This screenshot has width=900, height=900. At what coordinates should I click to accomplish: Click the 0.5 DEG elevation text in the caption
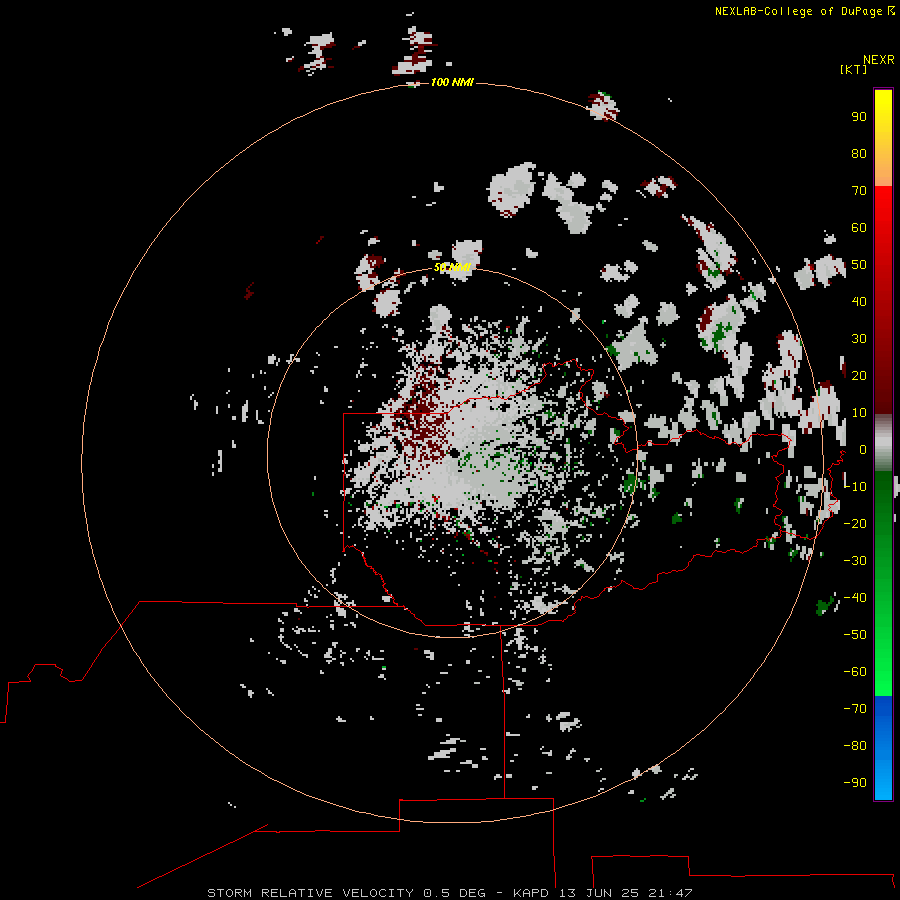(x=455, y=893)
